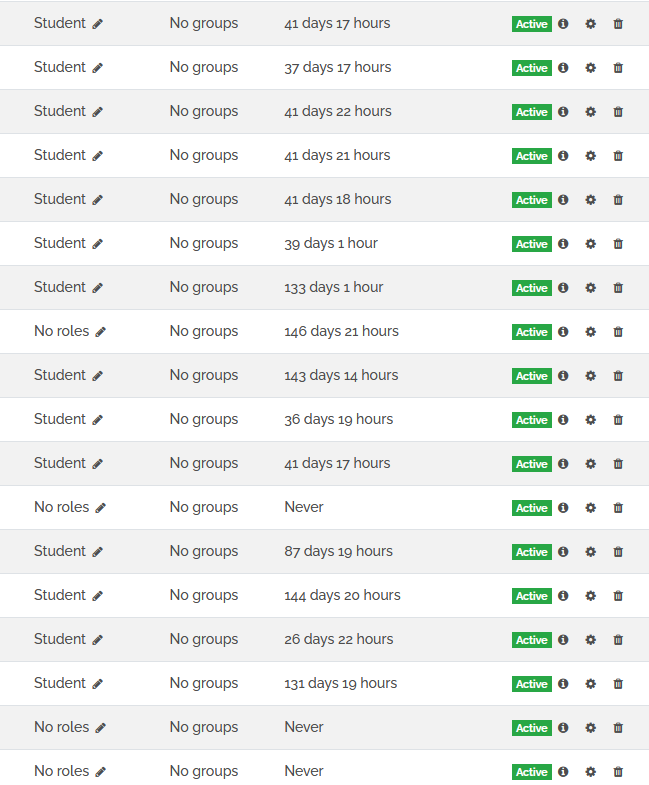Image resolution: width=649 pixels, height=785 pixels.
Task: Click info icon in 39 days 1 hour row
Action: [563, 243]
